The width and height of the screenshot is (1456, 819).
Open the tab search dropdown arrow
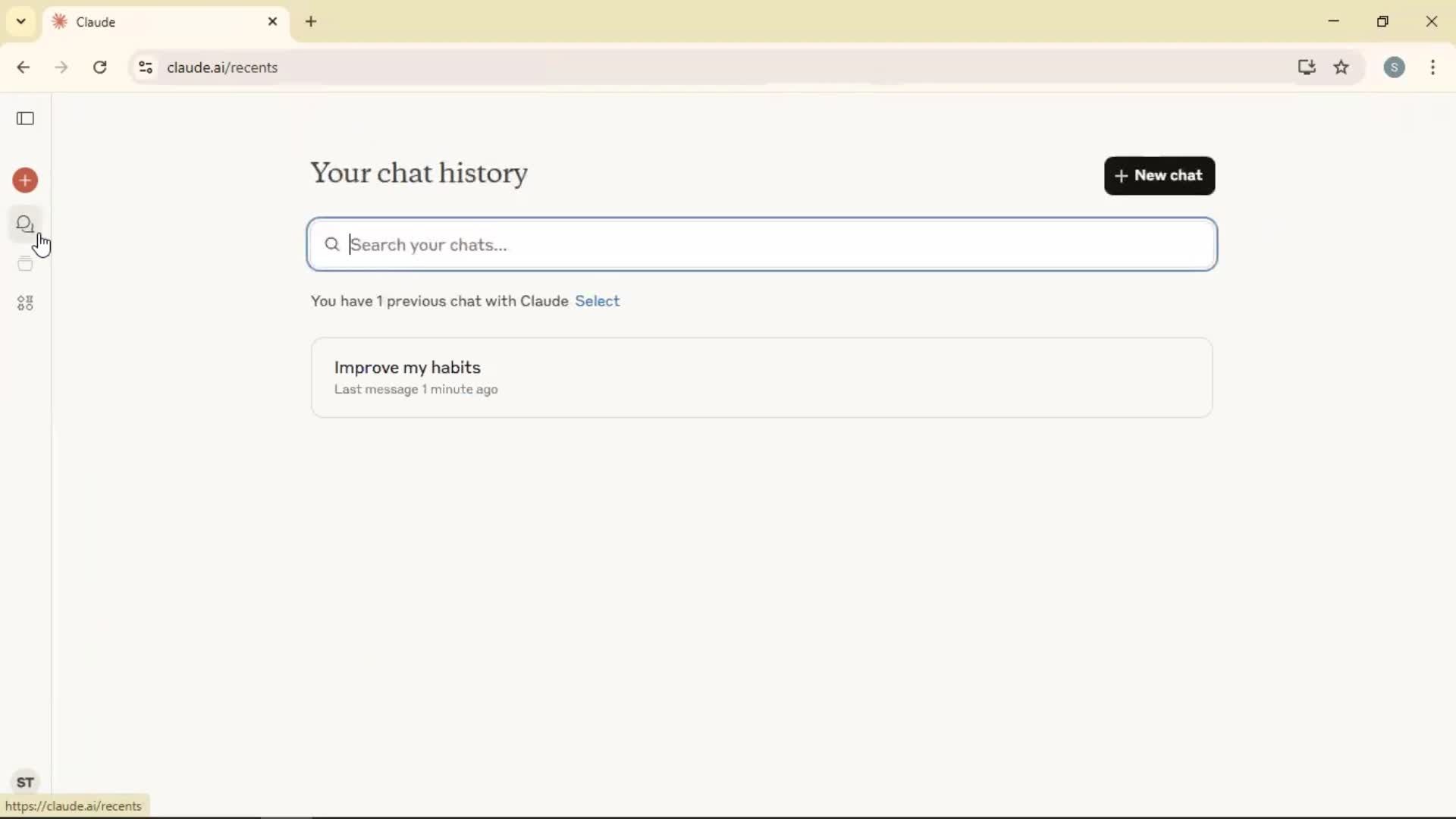click(21, 21)
